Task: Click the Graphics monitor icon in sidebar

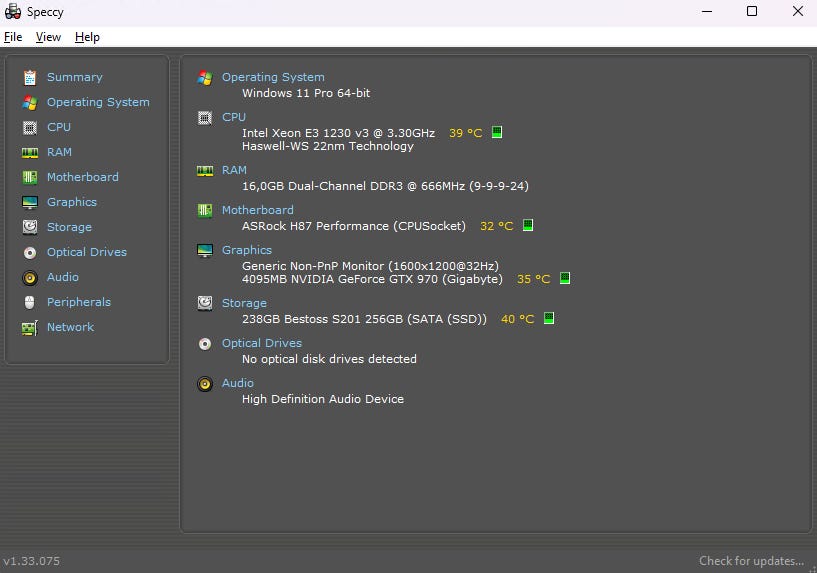Action: click(30, 203)
